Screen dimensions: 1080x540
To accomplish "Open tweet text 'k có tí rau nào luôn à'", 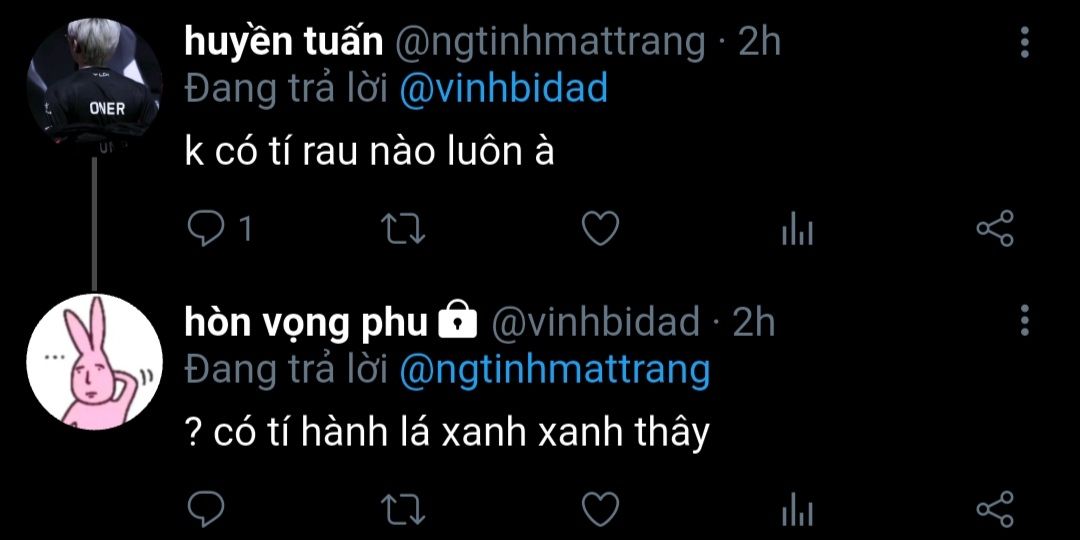I will [369, 153].
